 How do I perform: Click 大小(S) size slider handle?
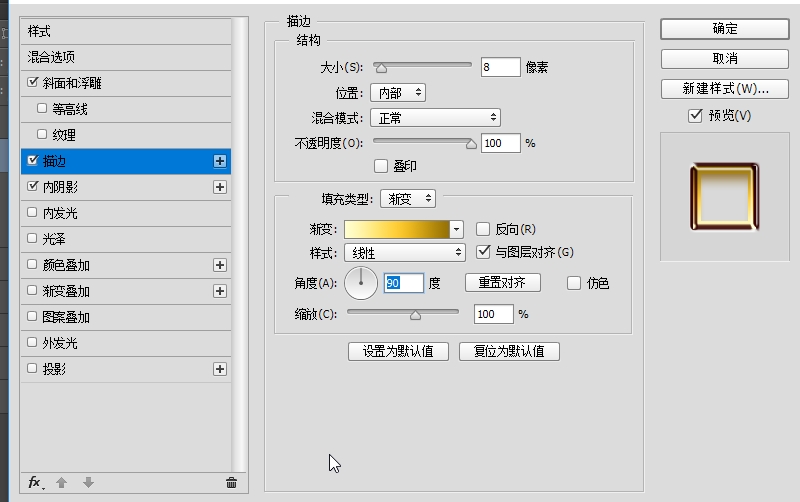pyautogui.click(x=381, y=68)
